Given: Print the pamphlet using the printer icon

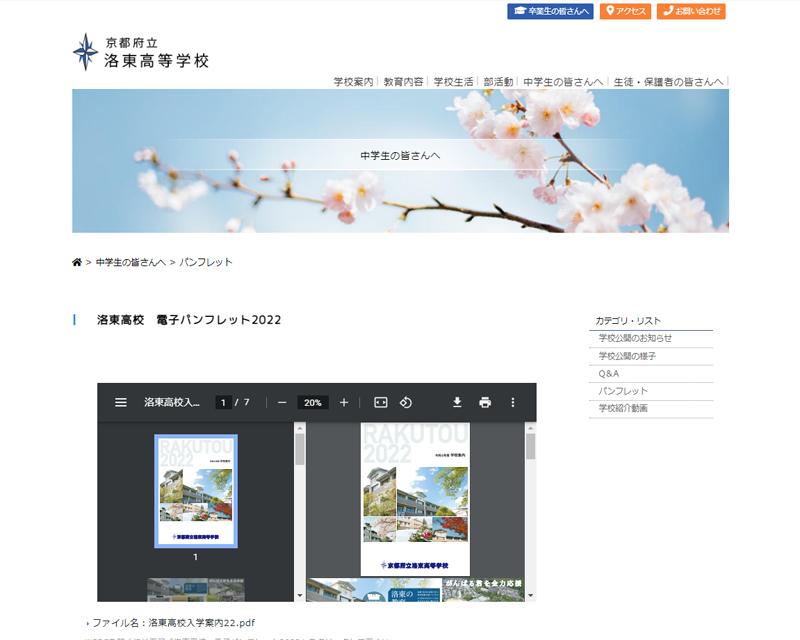Looking at the screenshot, I should click(485, 402).
